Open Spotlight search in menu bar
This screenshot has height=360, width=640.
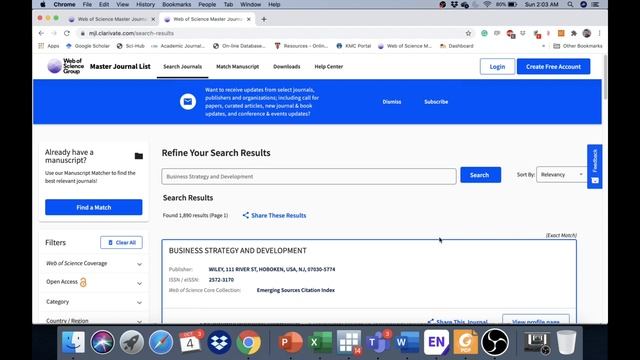[x=570, y=4]
